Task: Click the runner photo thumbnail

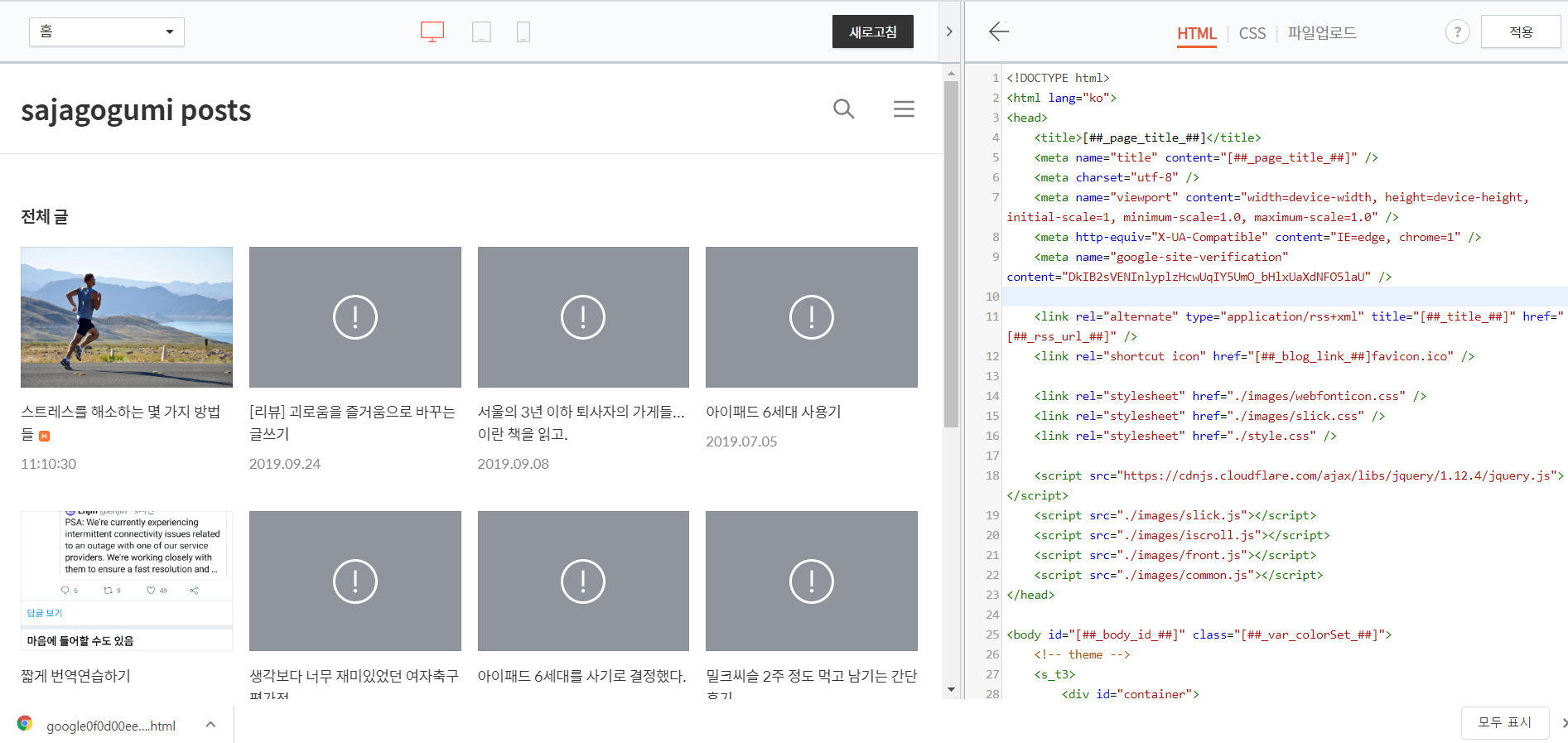Action: (x=127, y=316)
